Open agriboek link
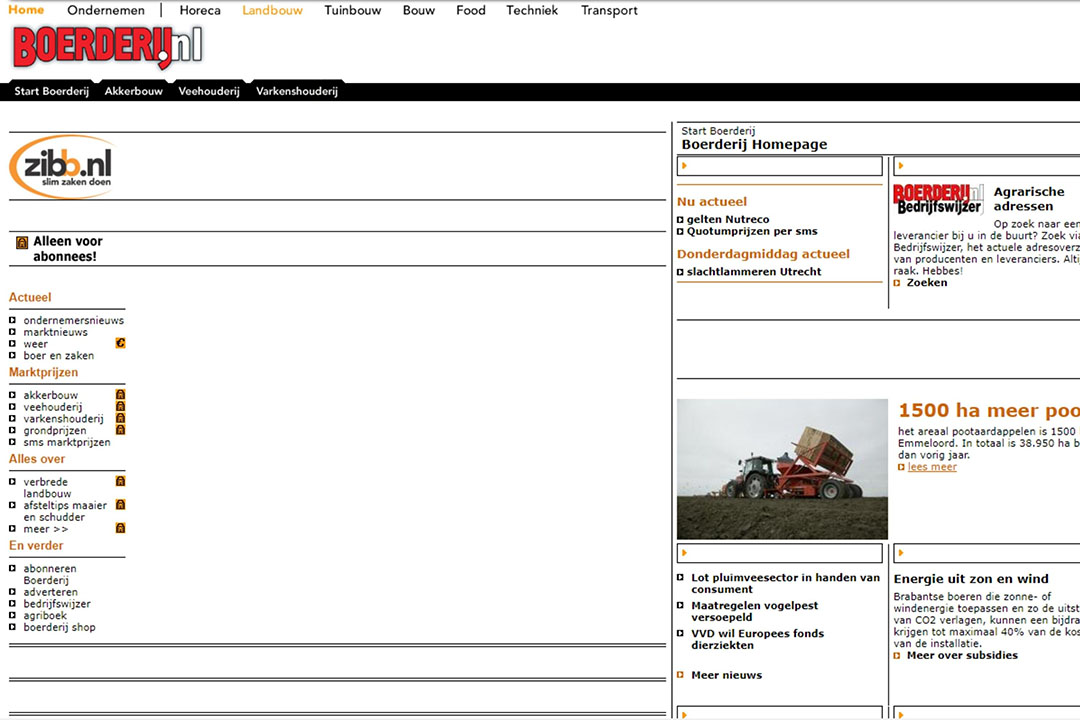 coord(45,615)
